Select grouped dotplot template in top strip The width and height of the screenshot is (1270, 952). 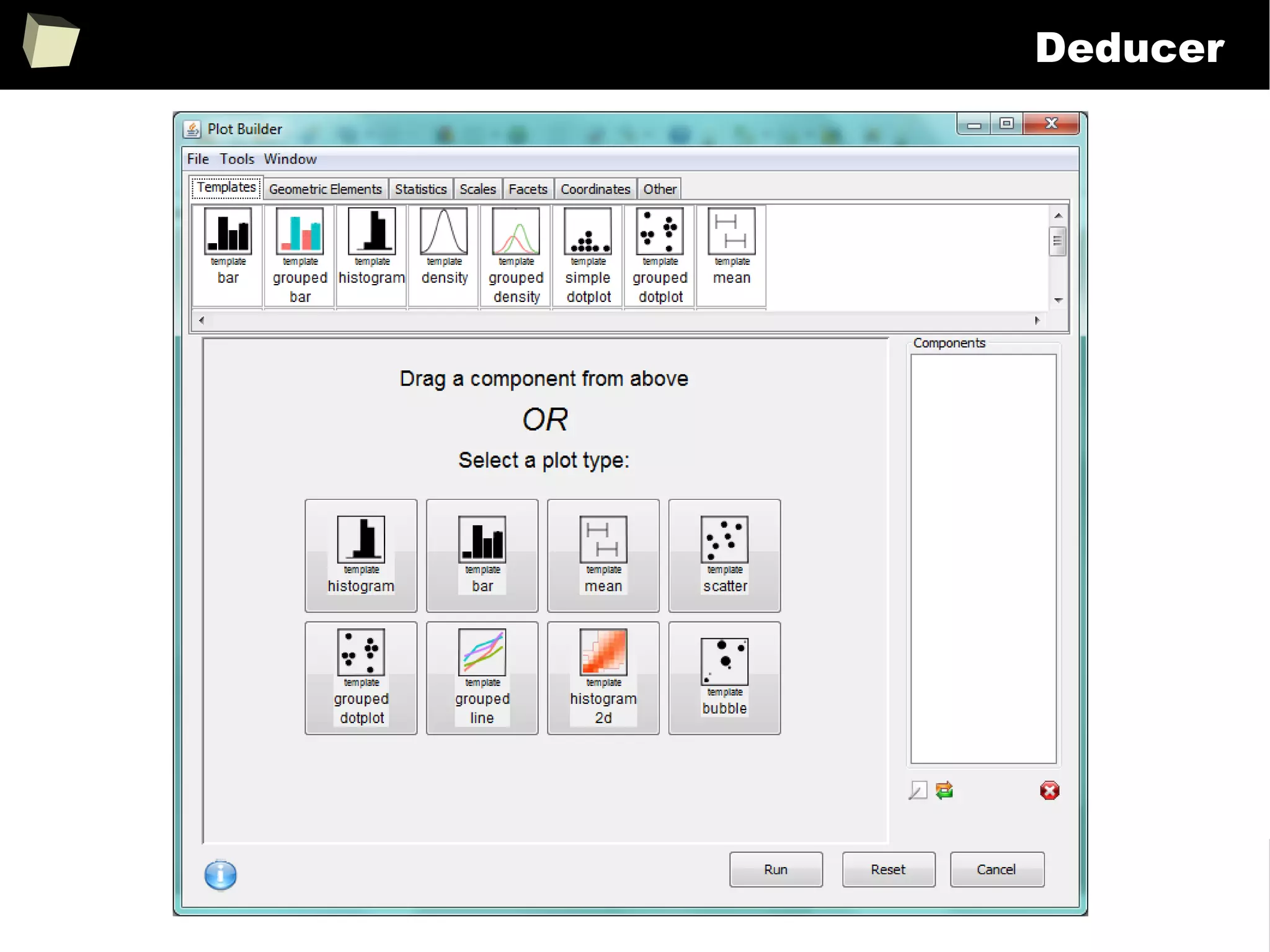(660, 255)
